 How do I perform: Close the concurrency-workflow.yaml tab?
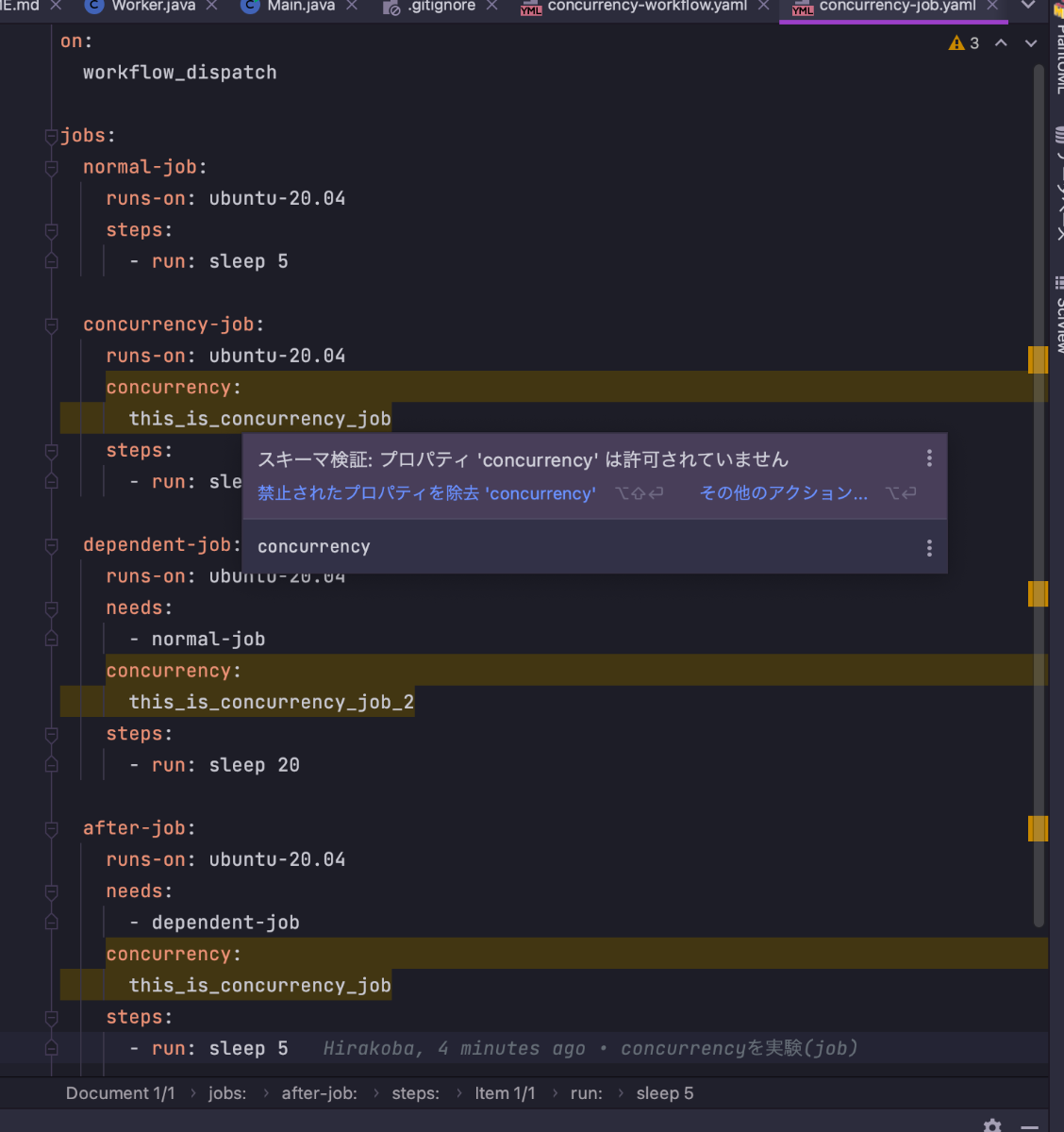[x=763, y=6]
